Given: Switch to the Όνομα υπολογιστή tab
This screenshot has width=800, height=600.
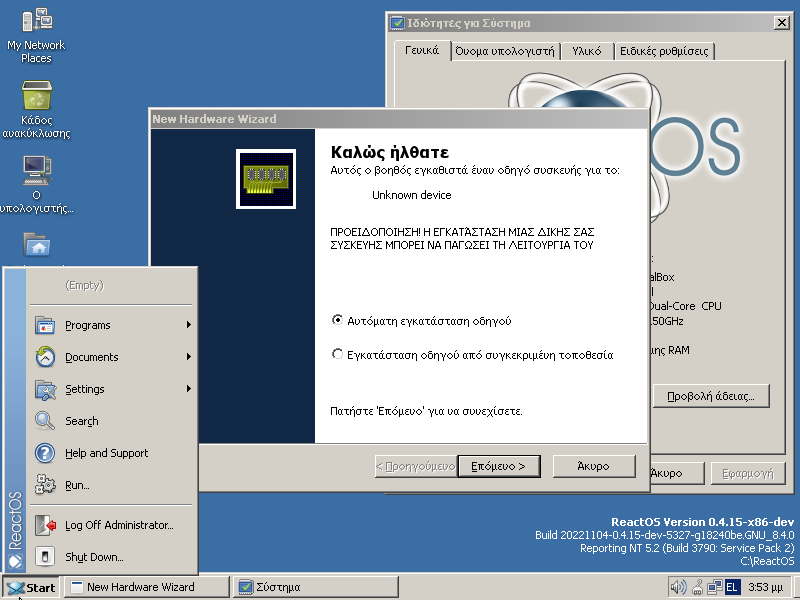Looking at the screenshot, I should 504,51.
